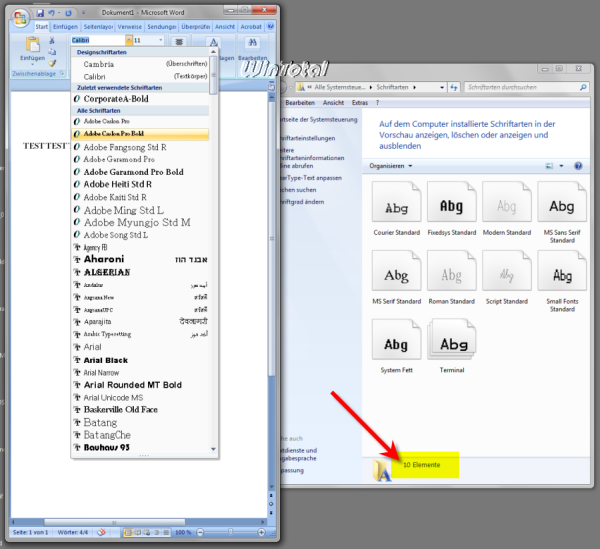The height and width of the screenshot is (549, 600).
Task: Cut the selection with the scissors icon
Action: tap(52, 40)
